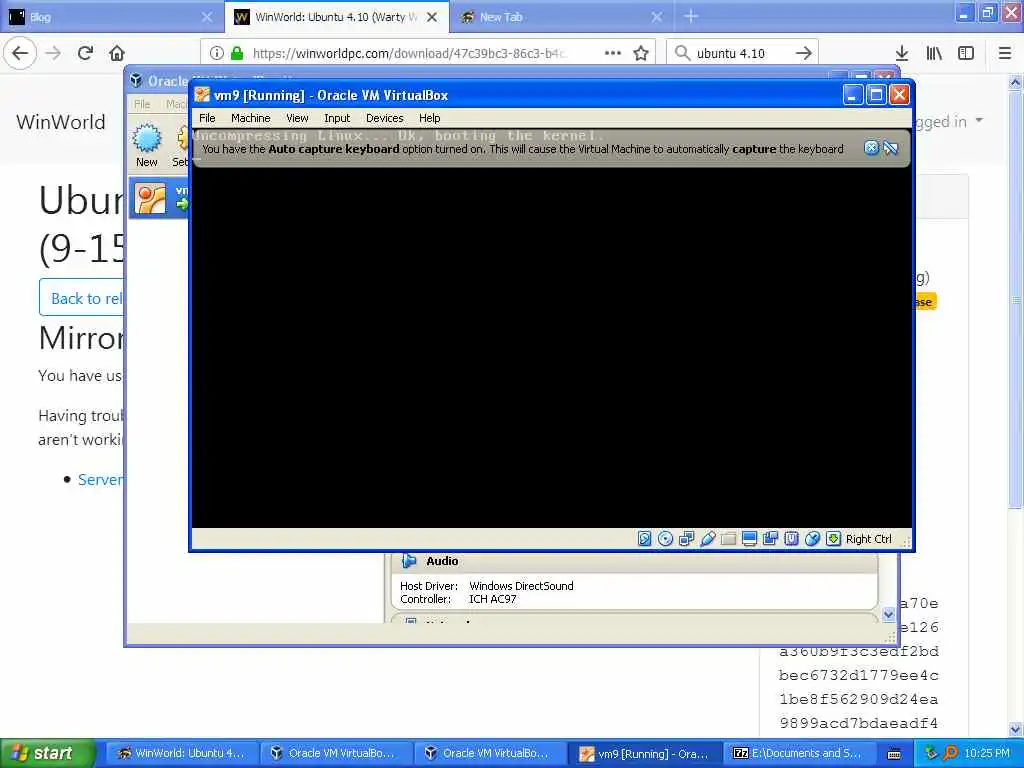Click hash text bec6732d1779ee4c
This screenshot has width=1024, height=768.
[x=858, y=675]
